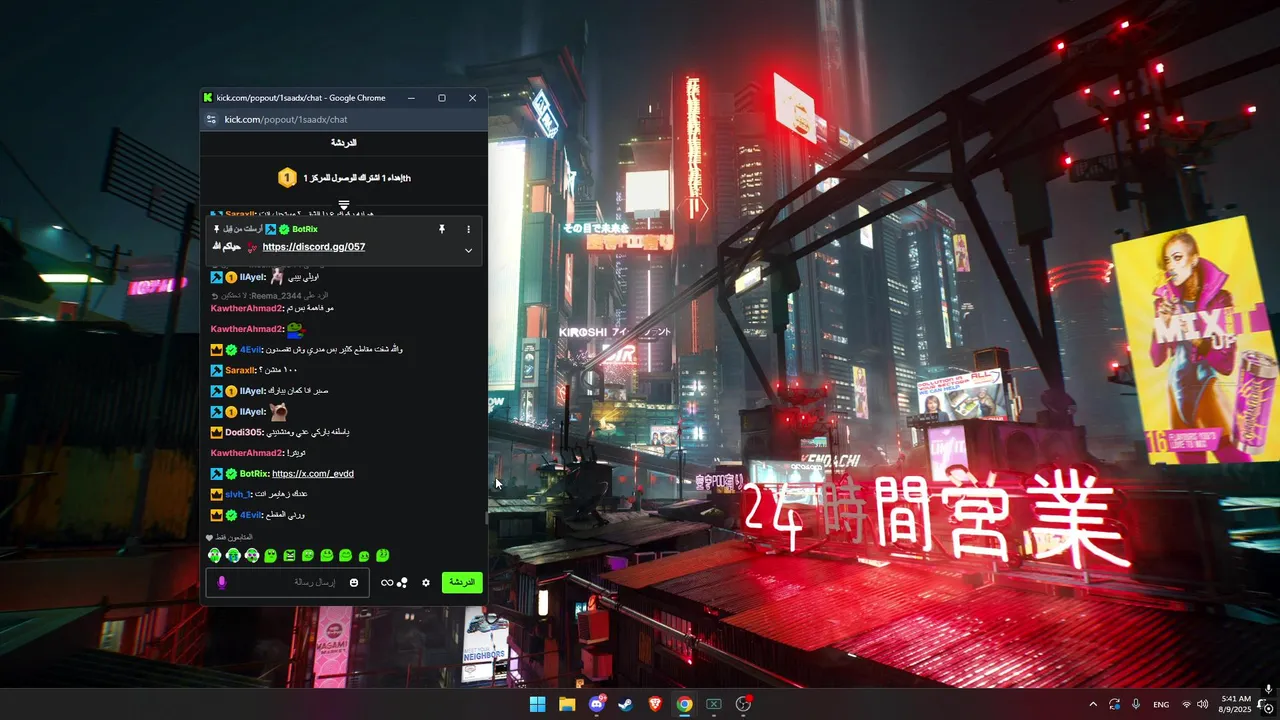Click the frog emote in KawtherAhmad2's message

(x=295, y=328)
